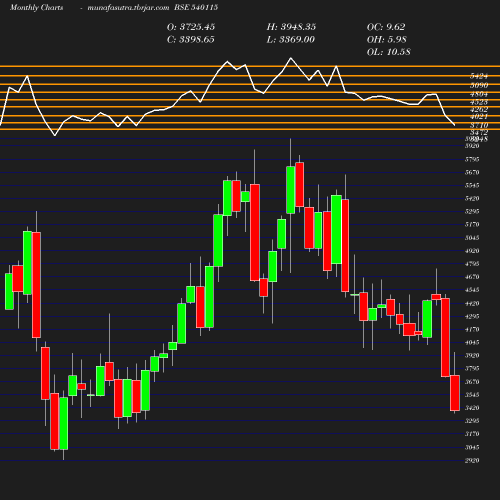Click the 4670 price axis label

pyautogui.click(x=472, y=277)
